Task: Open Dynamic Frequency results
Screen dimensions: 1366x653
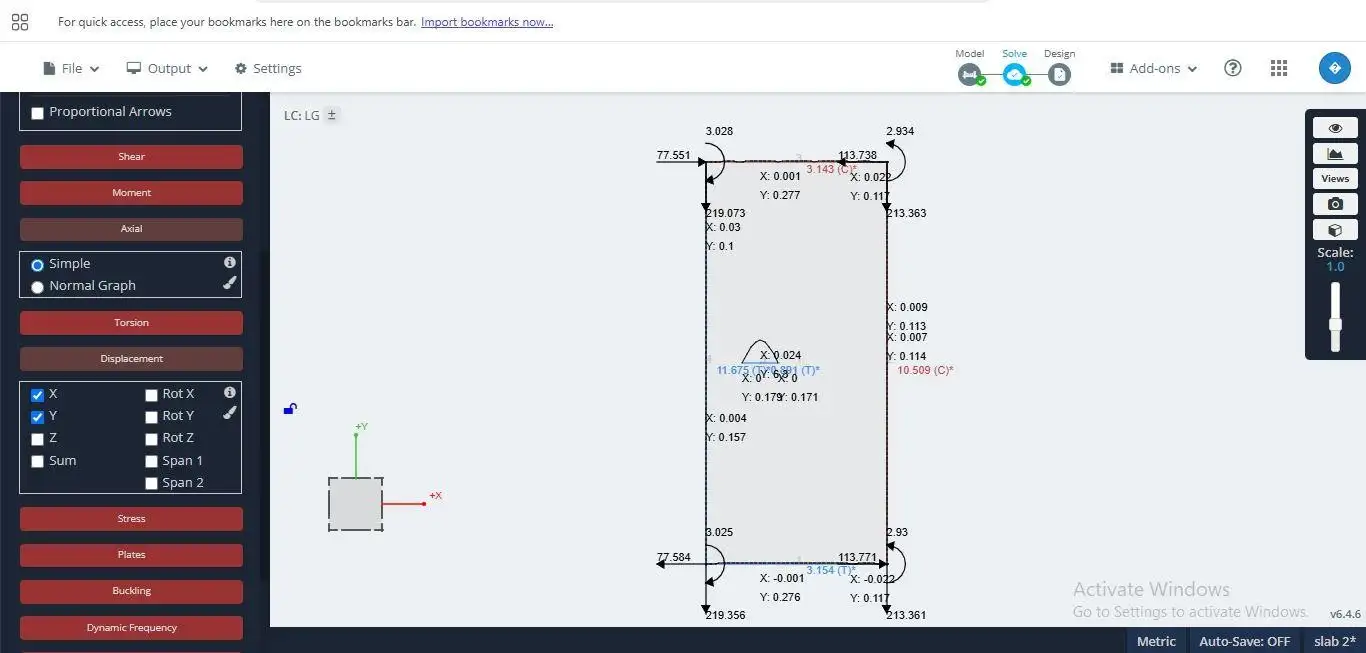Action: [x=131, y=628]
